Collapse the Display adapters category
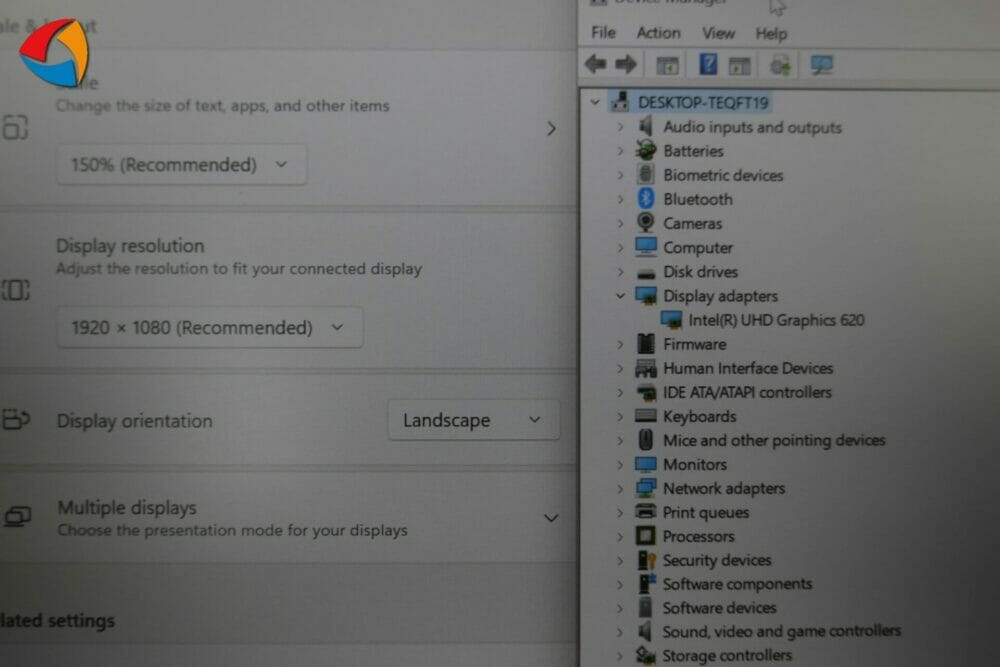 coord(620,296)
